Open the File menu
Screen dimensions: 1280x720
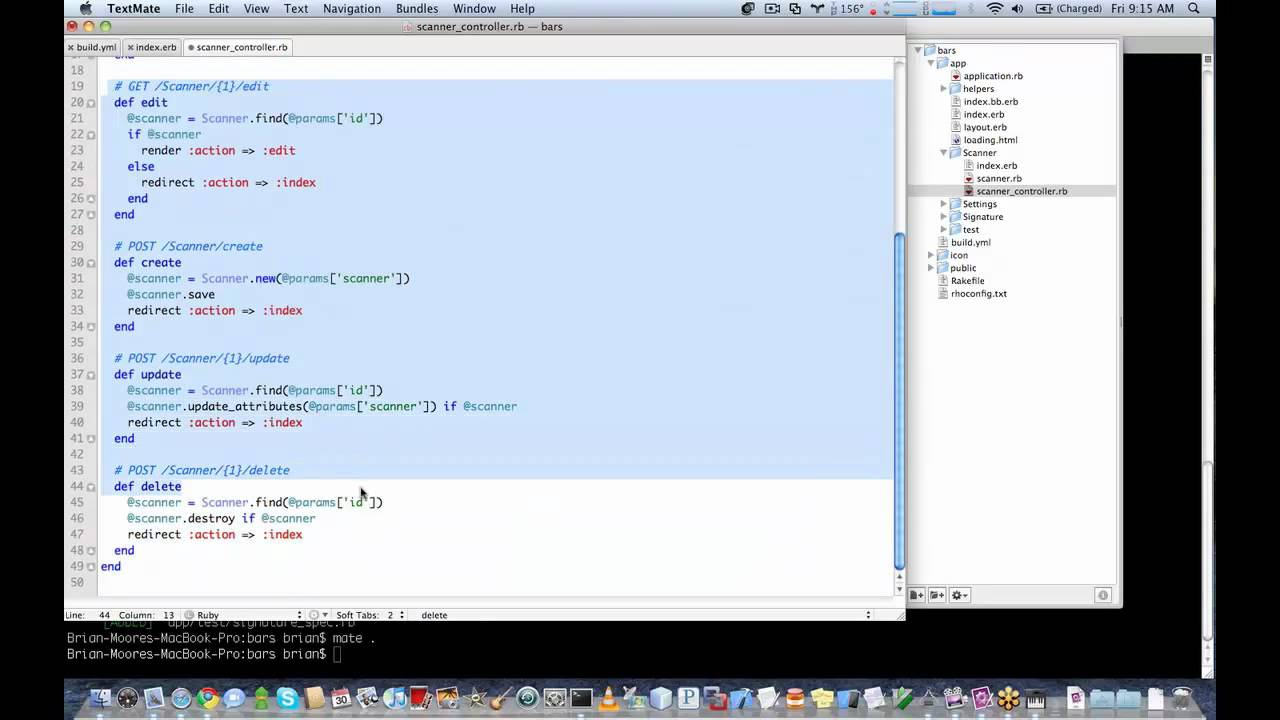184,8
